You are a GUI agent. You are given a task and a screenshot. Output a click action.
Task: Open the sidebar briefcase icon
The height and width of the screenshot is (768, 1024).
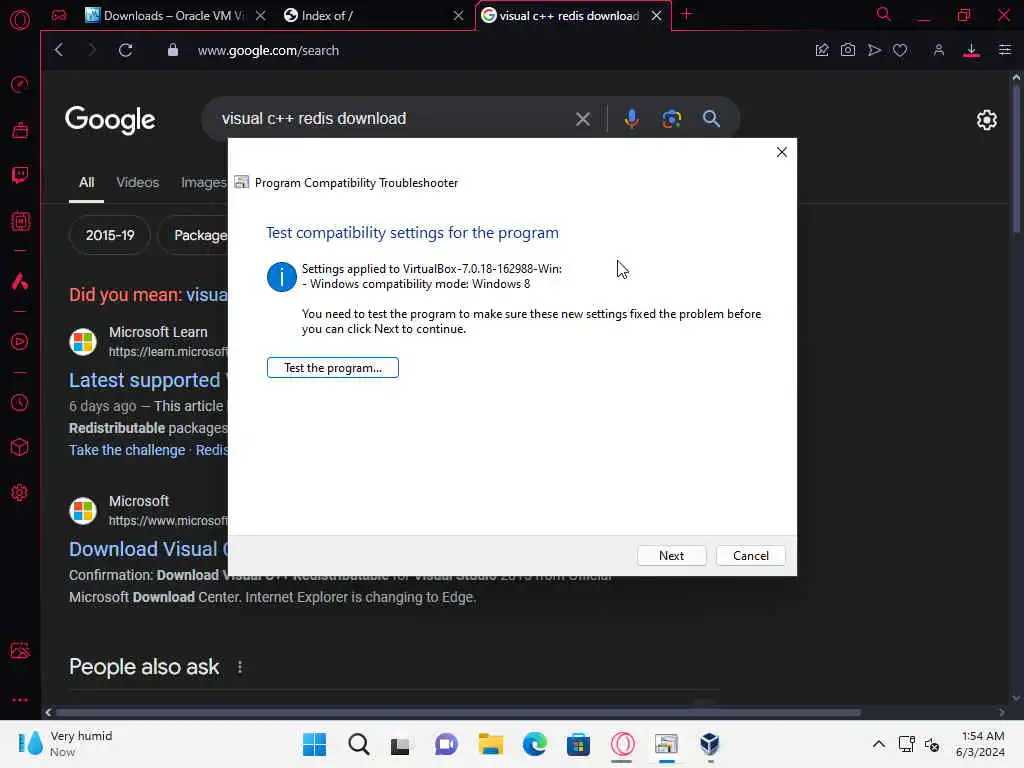pyautogui.click(x=20, y=130)
